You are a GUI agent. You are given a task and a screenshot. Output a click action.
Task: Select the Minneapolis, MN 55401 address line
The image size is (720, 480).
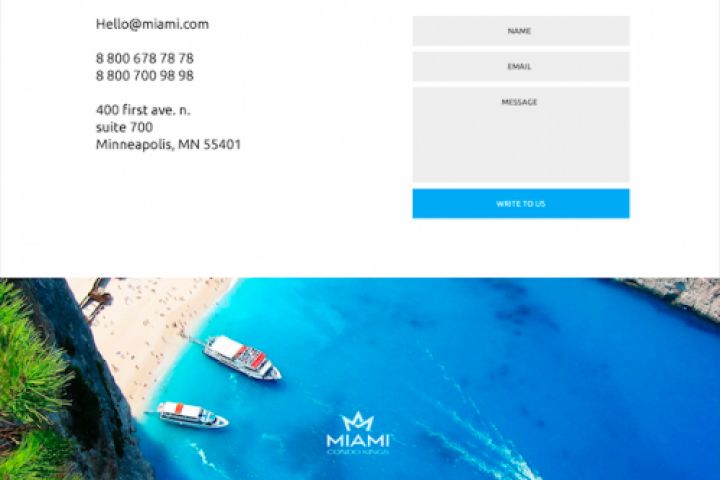tap(168, 144)
